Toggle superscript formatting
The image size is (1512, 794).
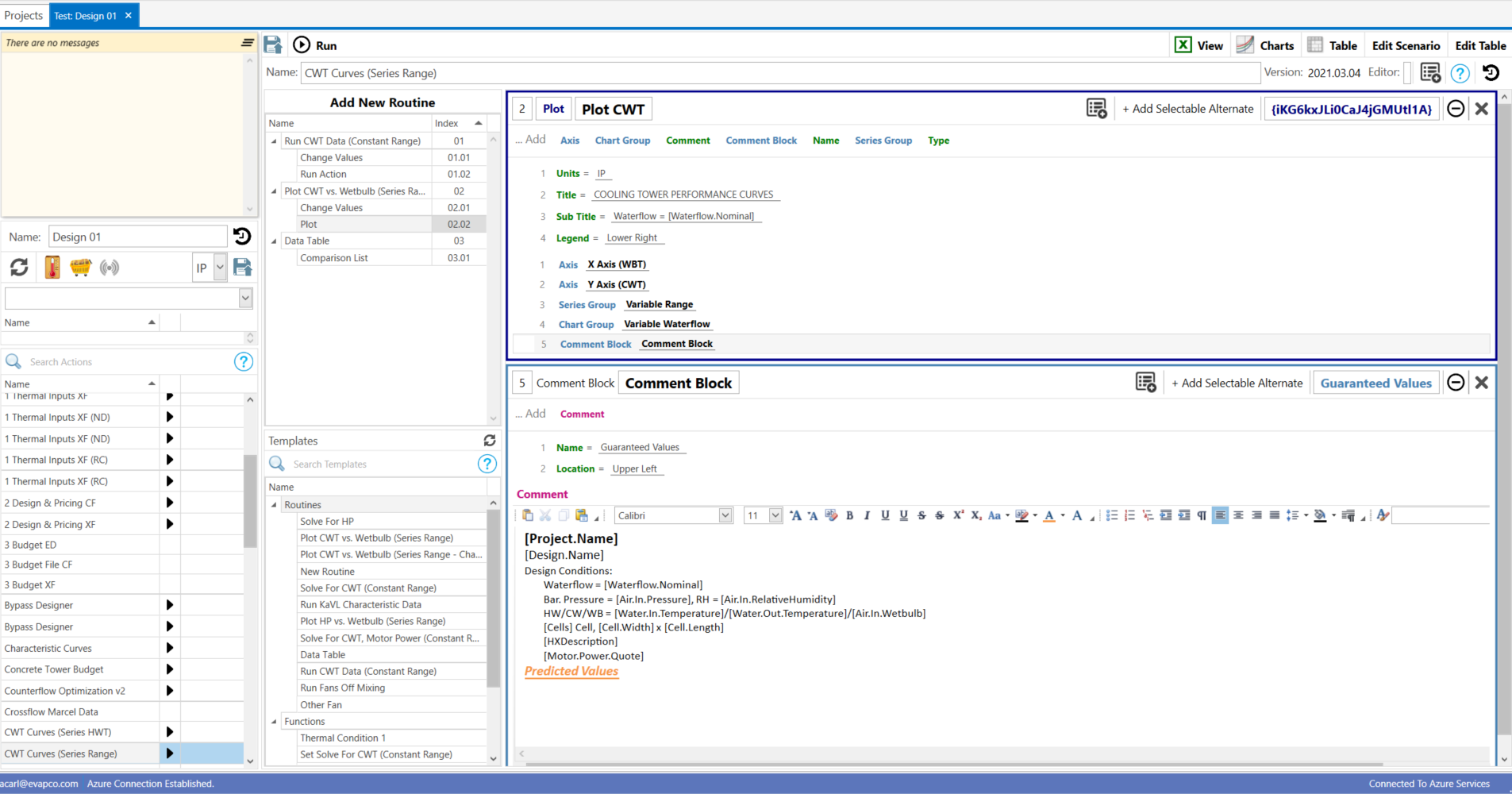[x=958, y=515]
